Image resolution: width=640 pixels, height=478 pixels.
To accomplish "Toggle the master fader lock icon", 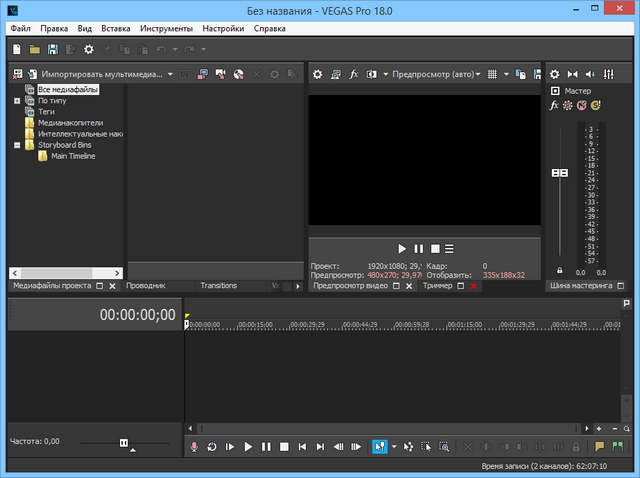I will (x=559, y=271).
